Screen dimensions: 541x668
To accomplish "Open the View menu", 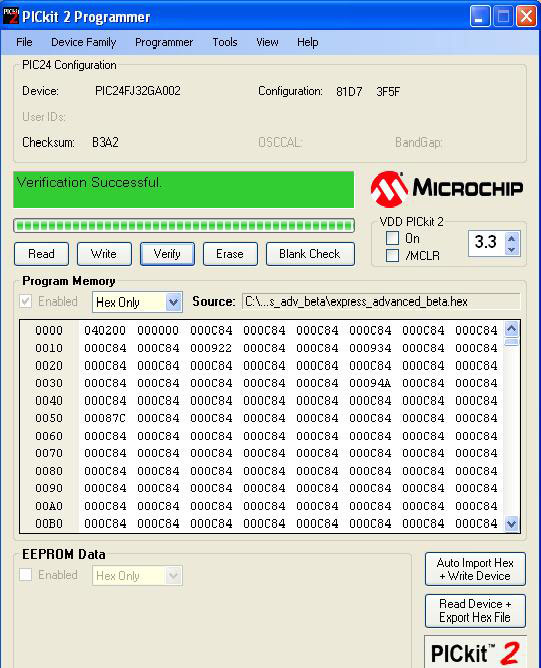I will pos(267,42).
